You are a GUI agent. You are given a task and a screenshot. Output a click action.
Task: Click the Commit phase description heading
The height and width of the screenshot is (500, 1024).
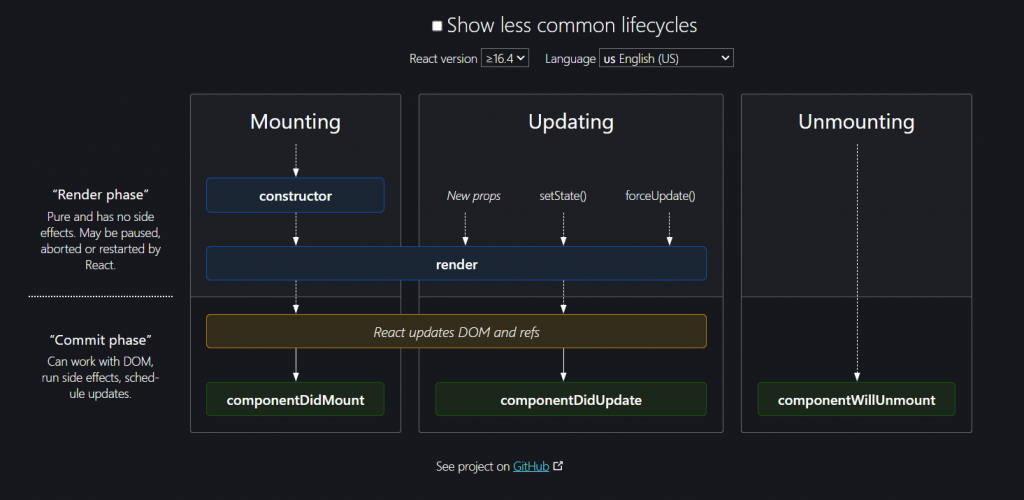100,340
